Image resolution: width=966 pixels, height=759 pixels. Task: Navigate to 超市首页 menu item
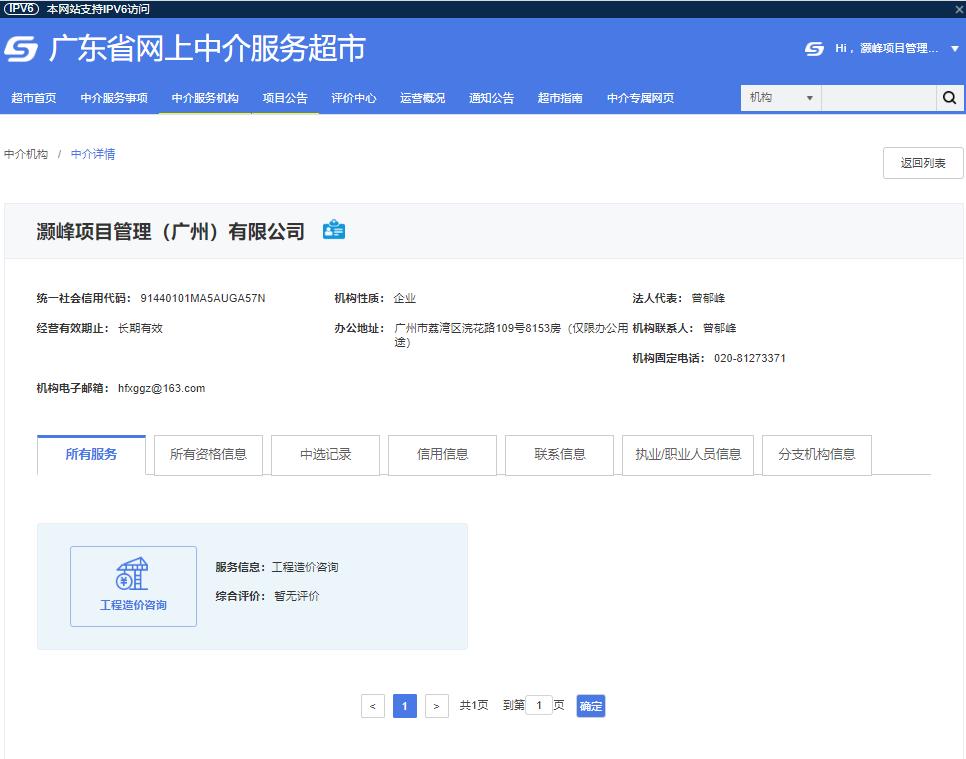[x=34, y=98]
